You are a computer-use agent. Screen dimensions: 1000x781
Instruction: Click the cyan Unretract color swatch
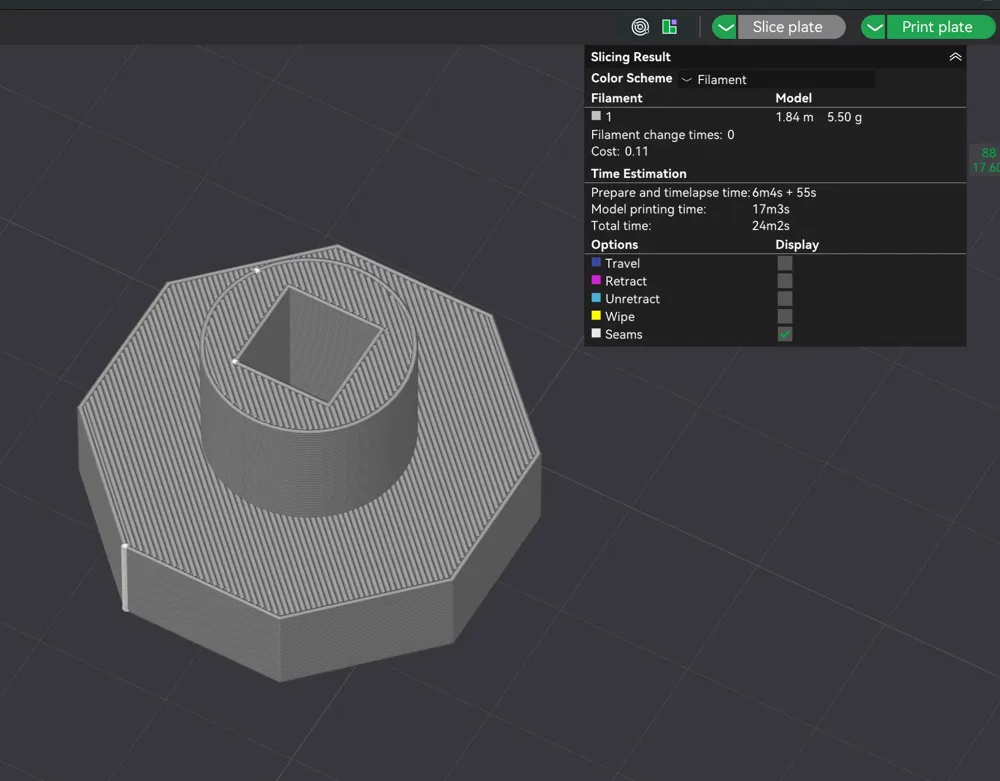coord(596,298)
